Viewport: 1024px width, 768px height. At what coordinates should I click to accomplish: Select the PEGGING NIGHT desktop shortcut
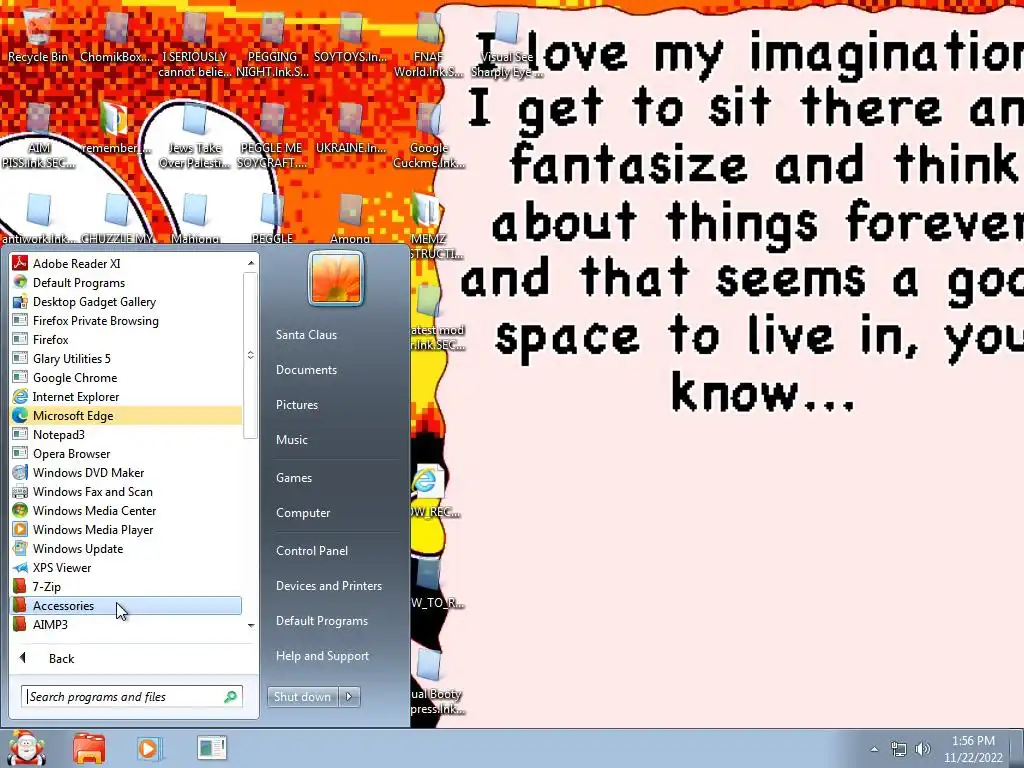(272, 42)
